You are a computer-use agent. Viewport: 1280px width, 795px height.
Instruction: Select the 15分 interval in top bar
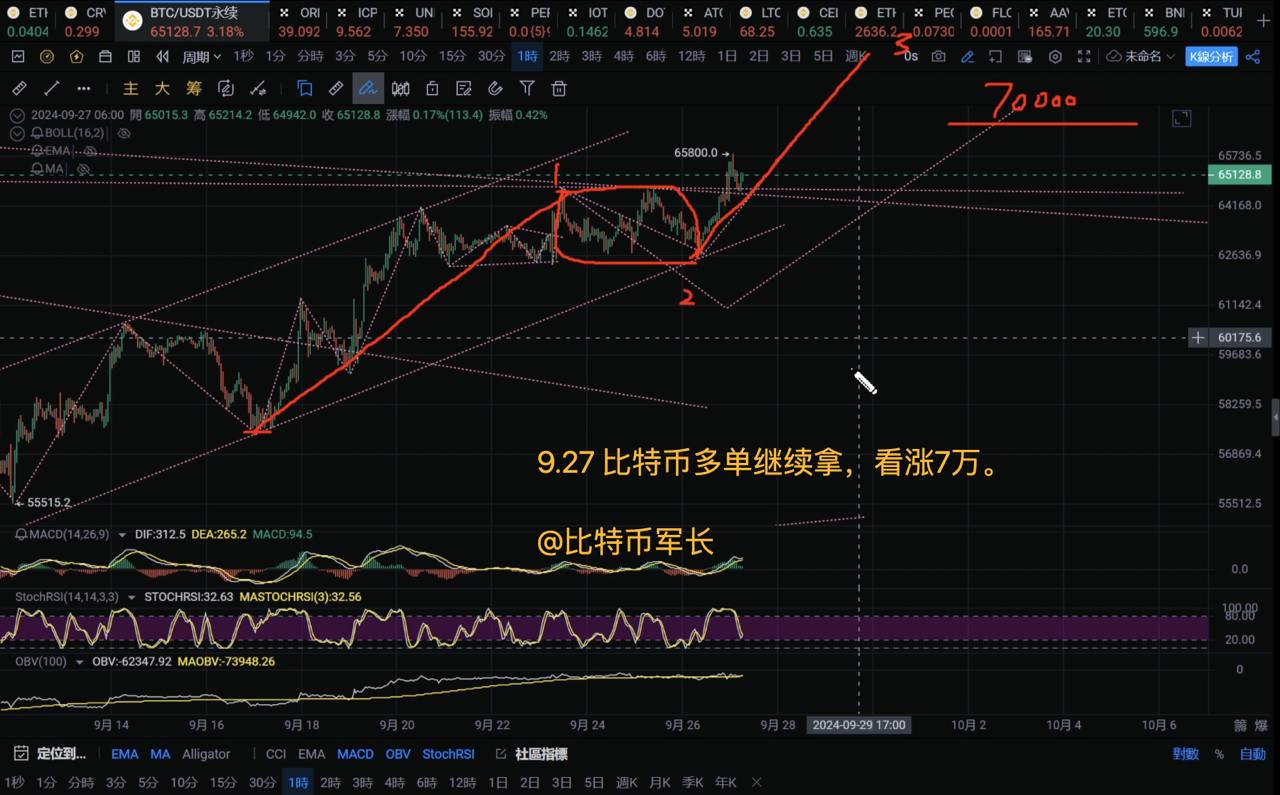[x=452, y=57]
